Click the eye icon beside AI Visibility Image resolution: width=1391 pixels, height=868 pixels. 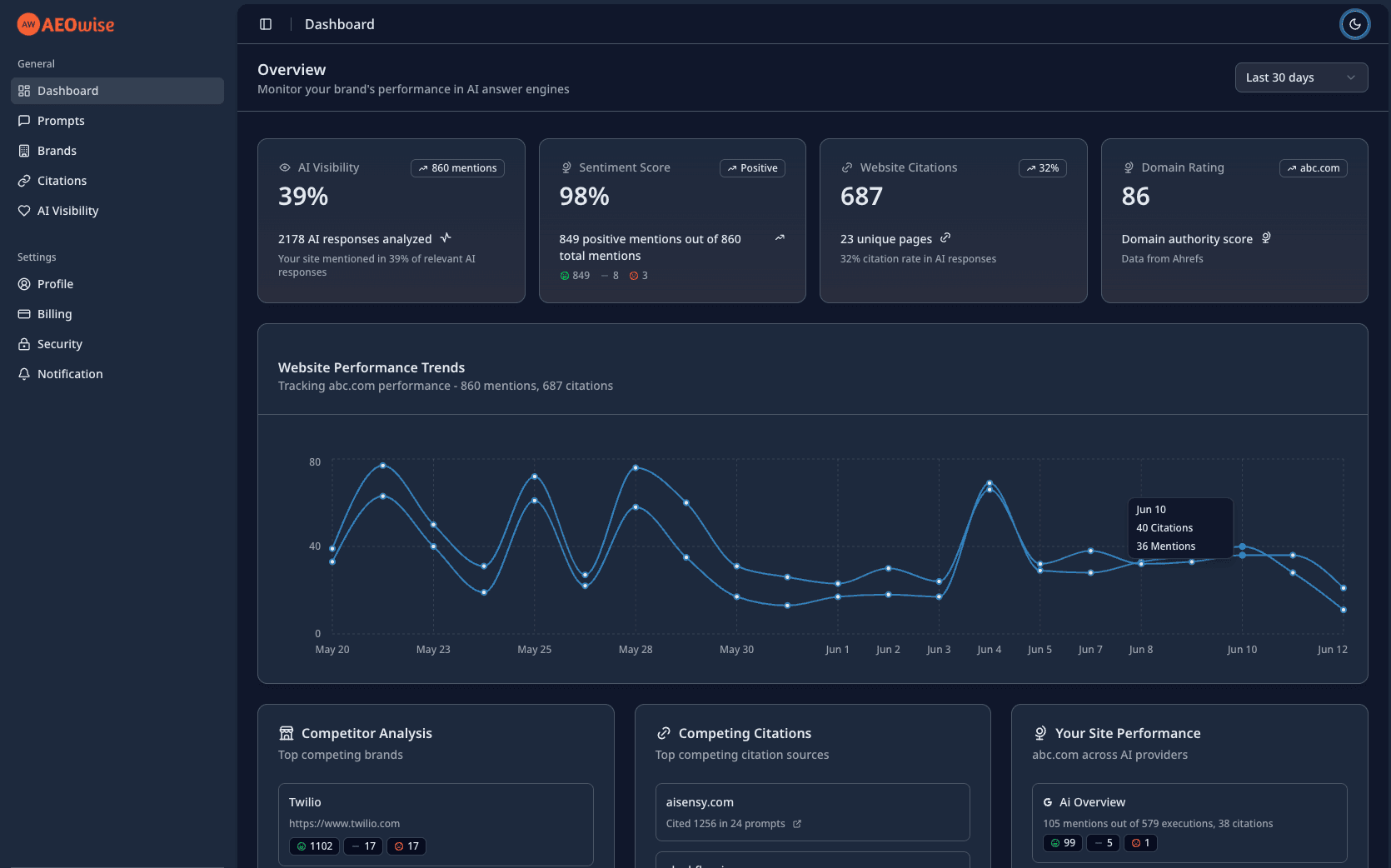coord(285,168)
